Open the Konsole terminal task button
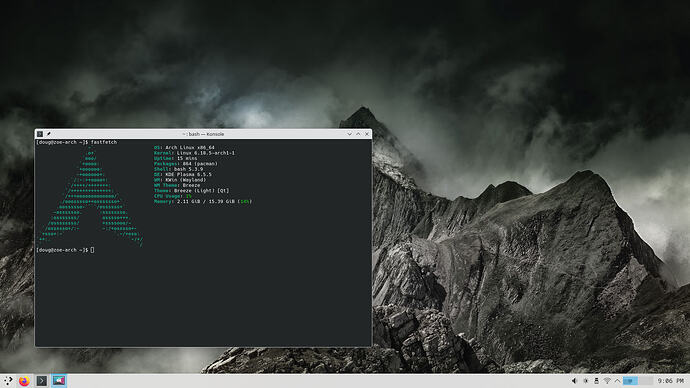690x388 pixels. coord(41,381)
